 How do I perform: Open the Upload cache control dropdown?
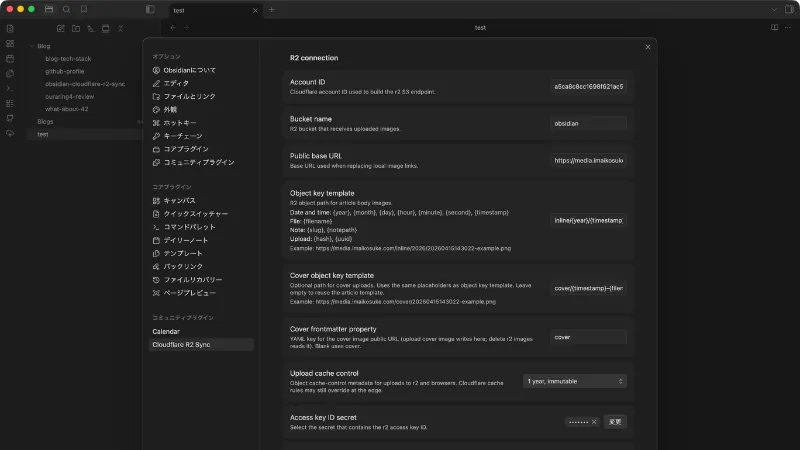click(x=574, y=381)
